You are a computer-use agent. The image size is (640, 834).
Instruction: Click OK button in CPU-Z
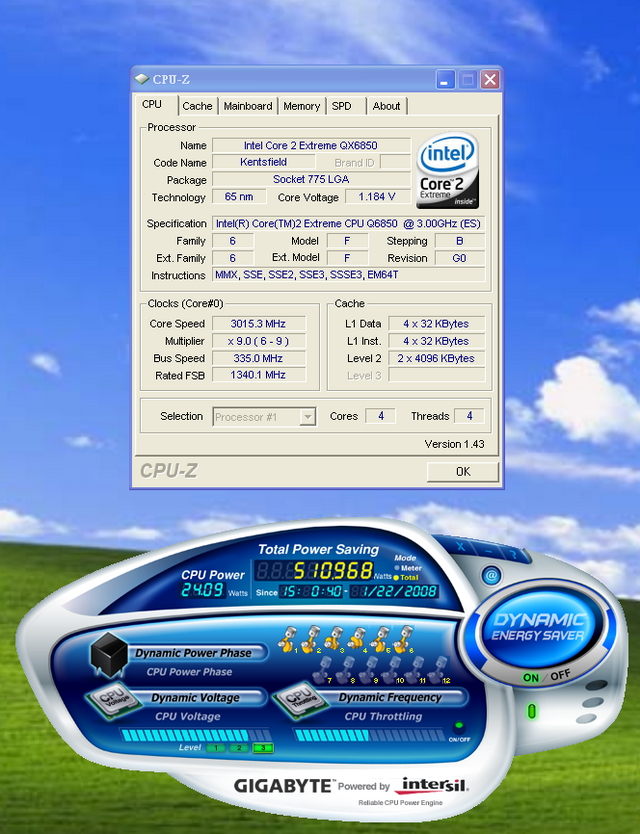463,471
